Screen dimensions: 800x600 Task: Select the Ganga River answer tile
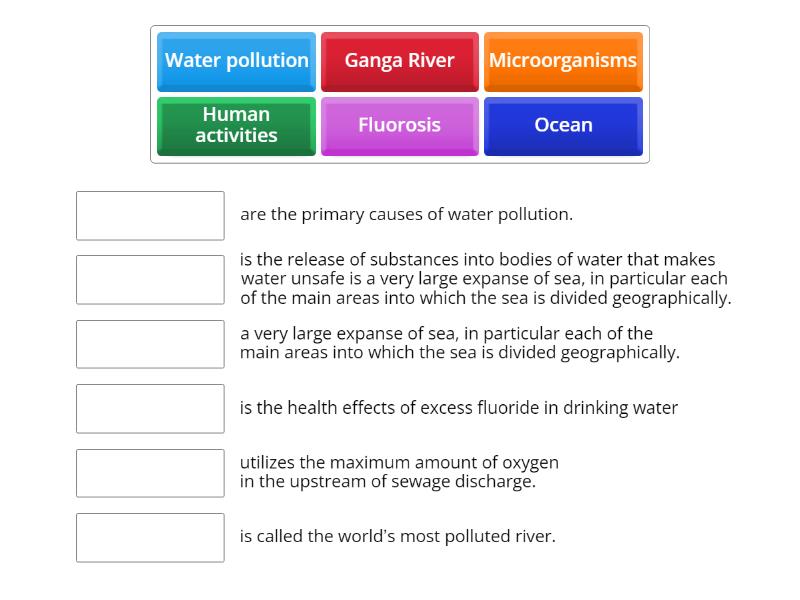tap(399, 61)
